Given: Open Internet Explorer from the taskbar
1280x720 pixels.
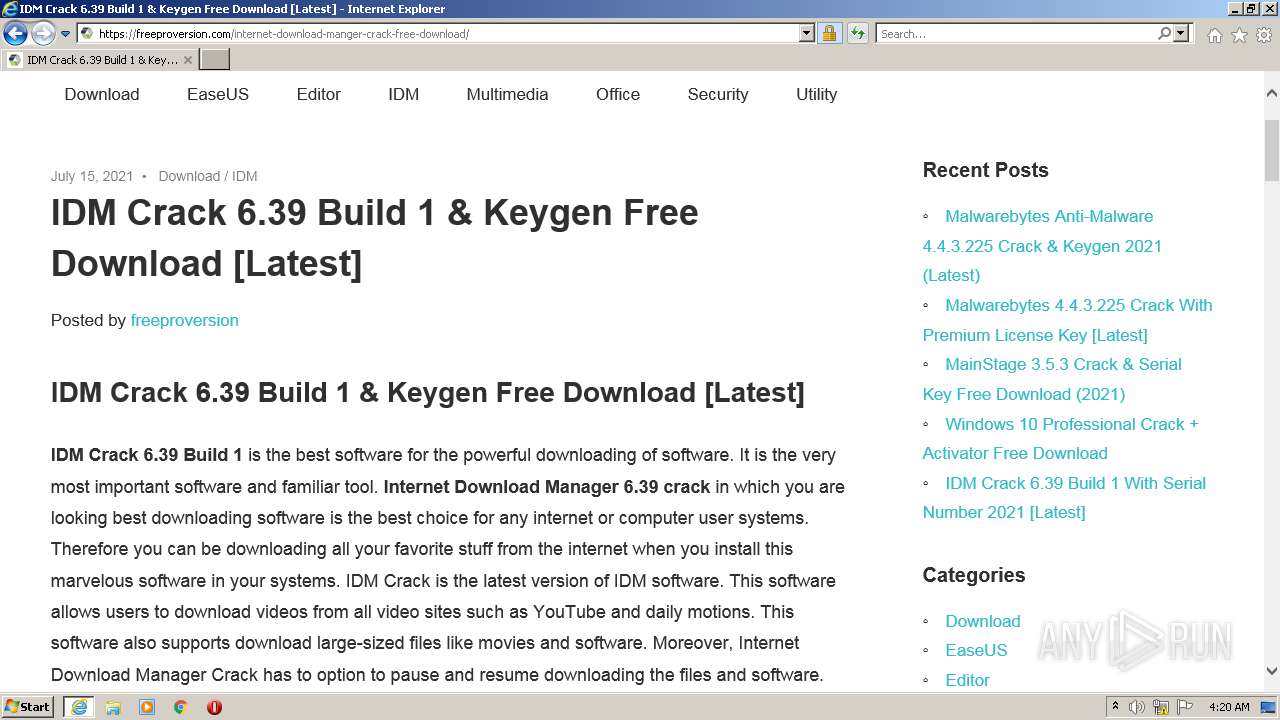Looking at the screenshot, I should [x=78, y=707].
